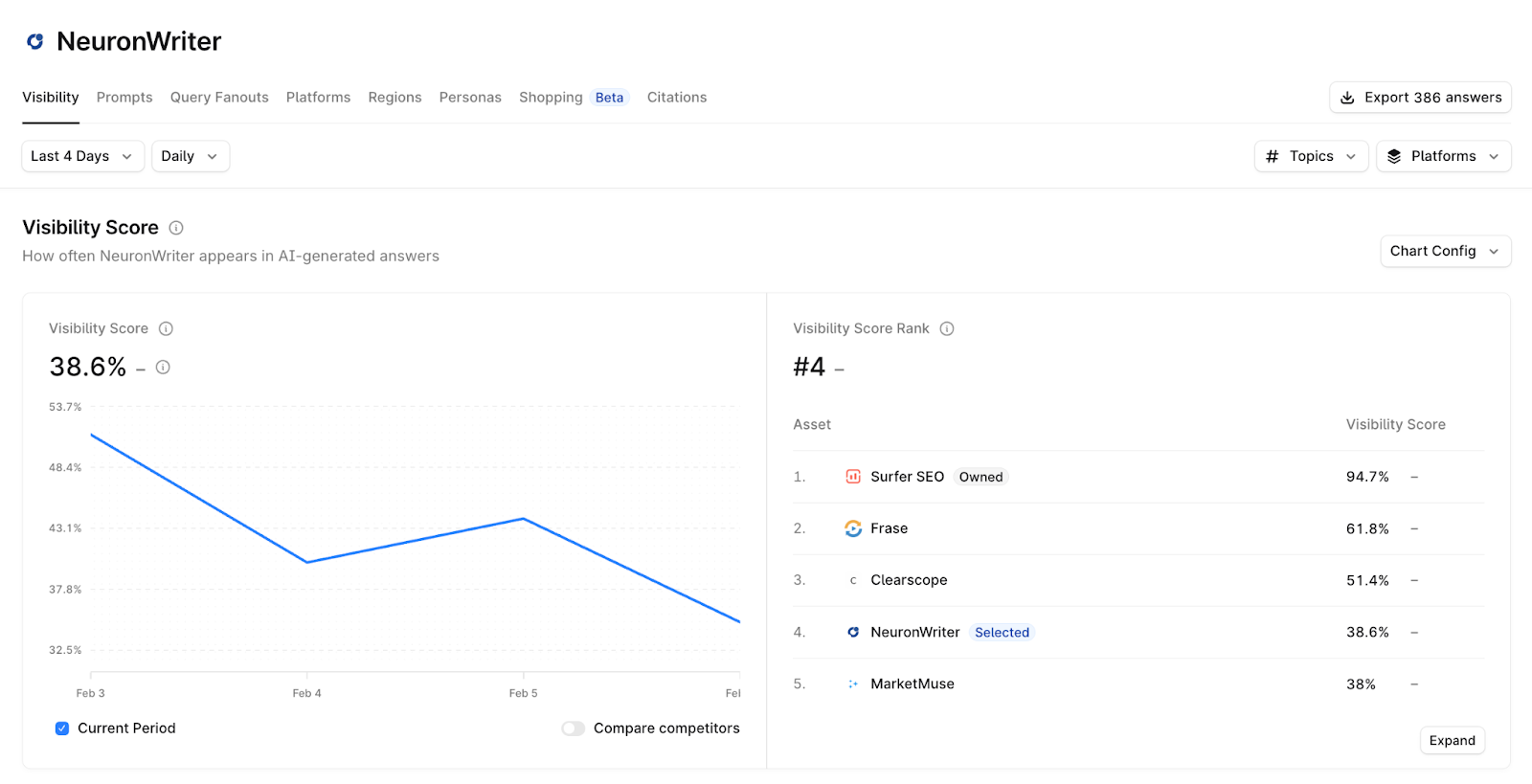This screenshot has height=784, width=1532.
Task: Open the Topics filter dropdown
Action: tap(1311, 156)
